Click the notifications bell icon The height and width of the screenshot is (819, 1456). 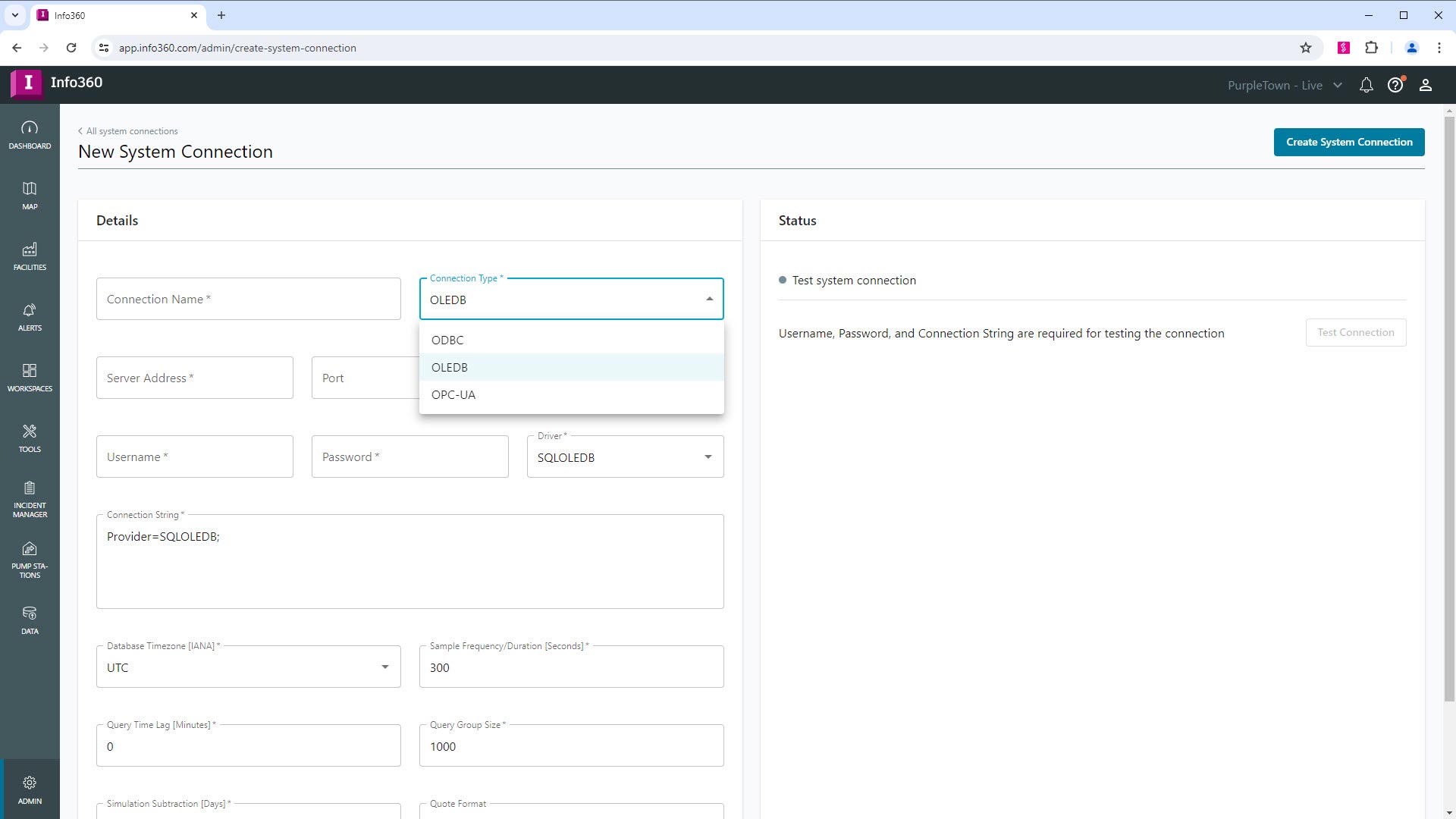(1366, 86)
